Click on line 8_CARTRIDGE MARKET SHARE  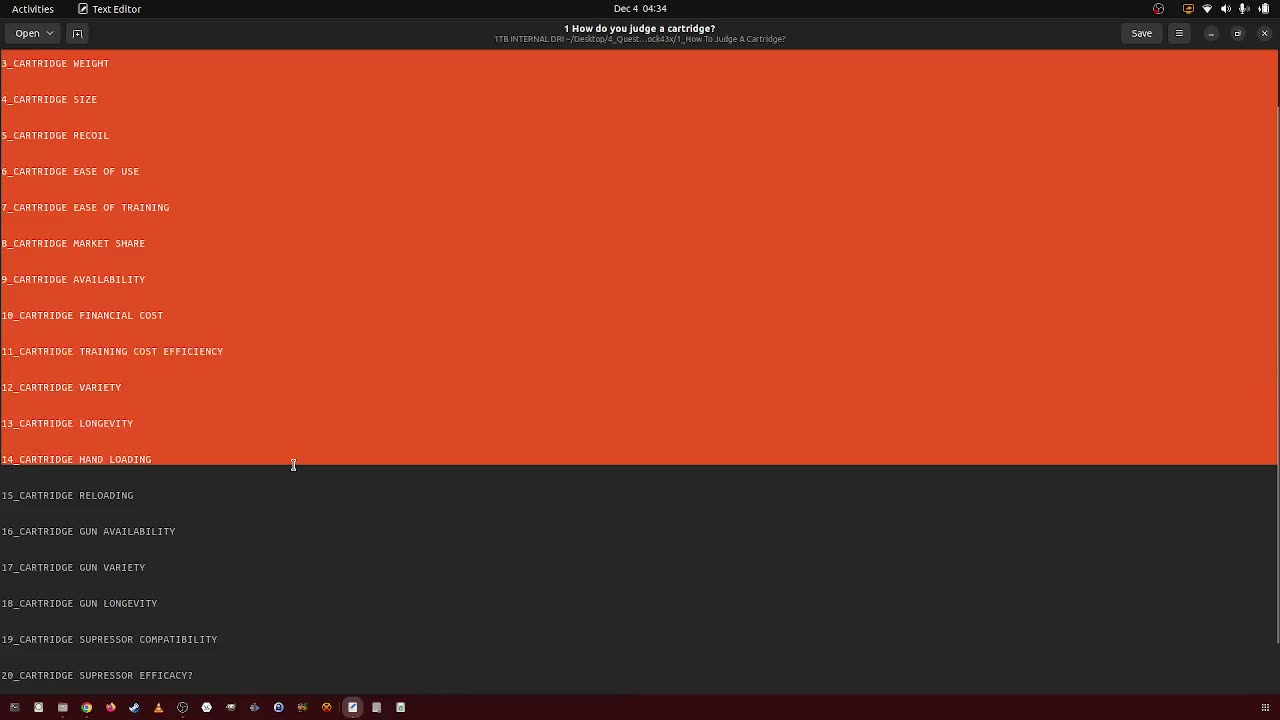coord(73,243)
